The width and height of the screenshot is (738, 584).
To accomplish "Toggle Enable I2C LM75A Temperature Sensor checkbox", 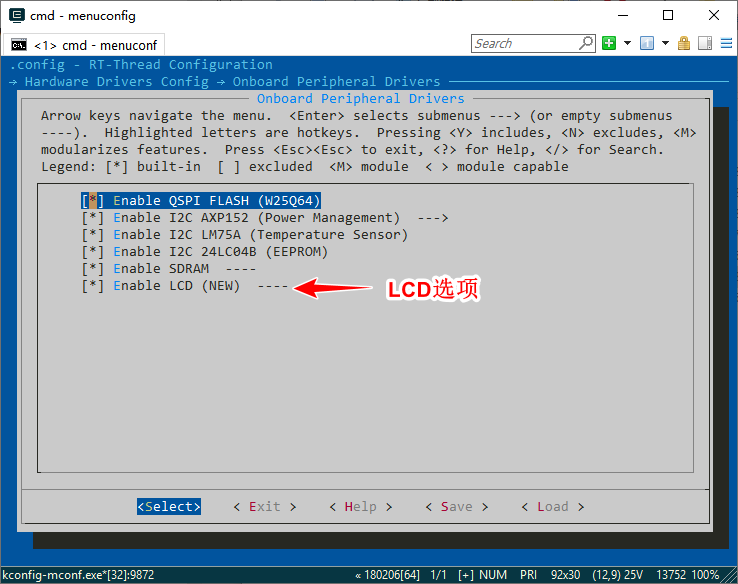I will pos(92,235).
